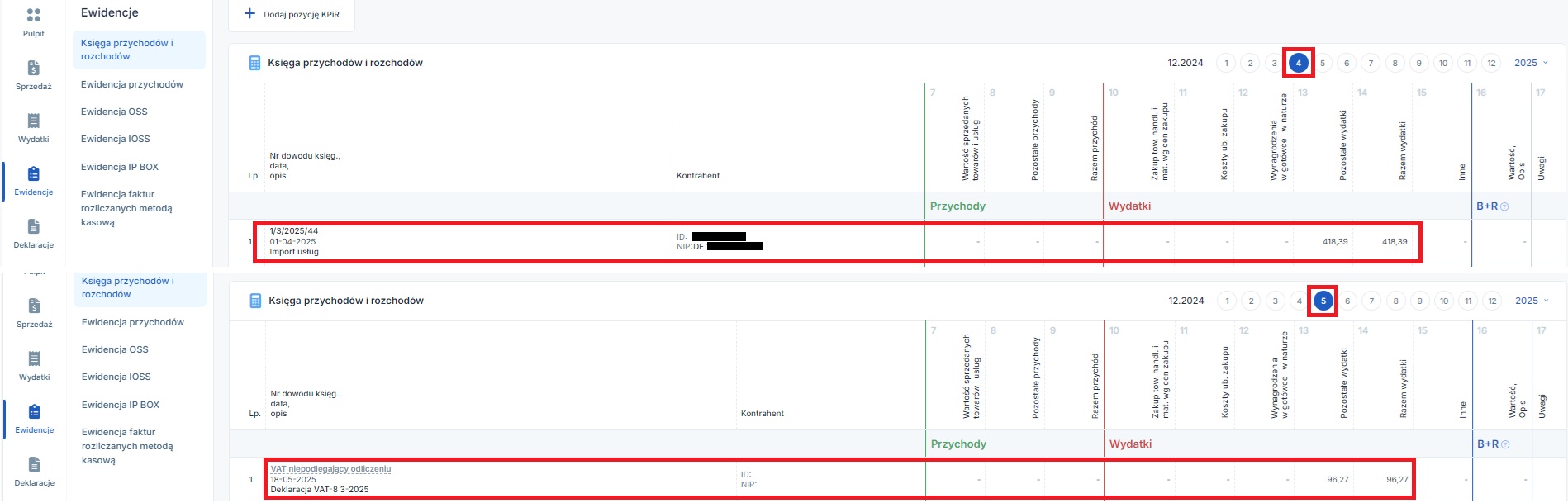Open Wydatki in the upper sidebar
The width and height of the screenshot is (1568, 503).
pos(34,127)
